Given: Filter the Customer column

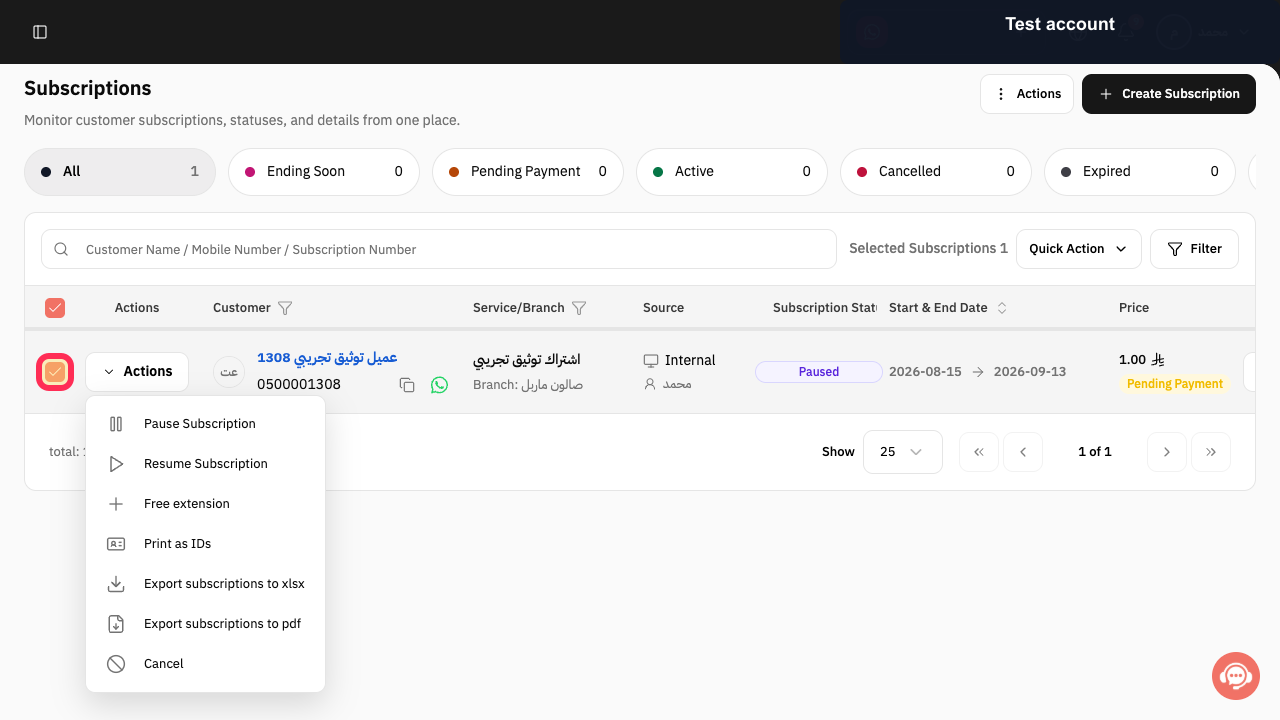Looking at the screenshot, I should 285,308.
